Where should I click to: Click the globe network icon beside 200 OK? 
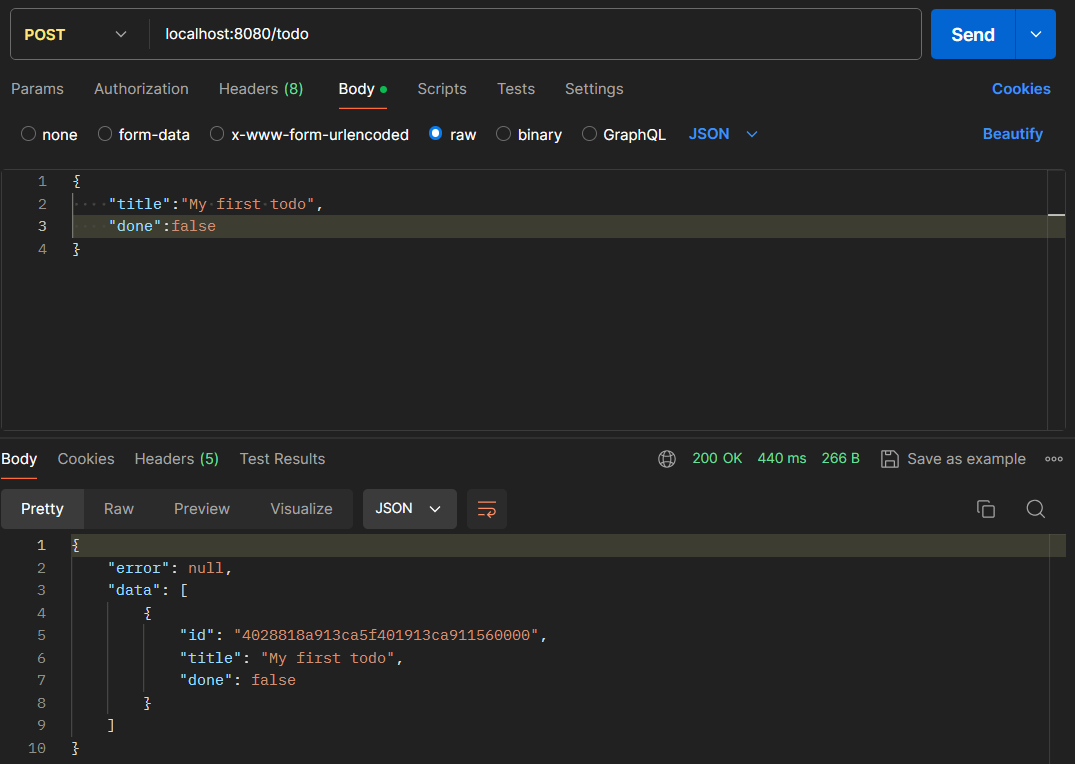tap(667, 459)
